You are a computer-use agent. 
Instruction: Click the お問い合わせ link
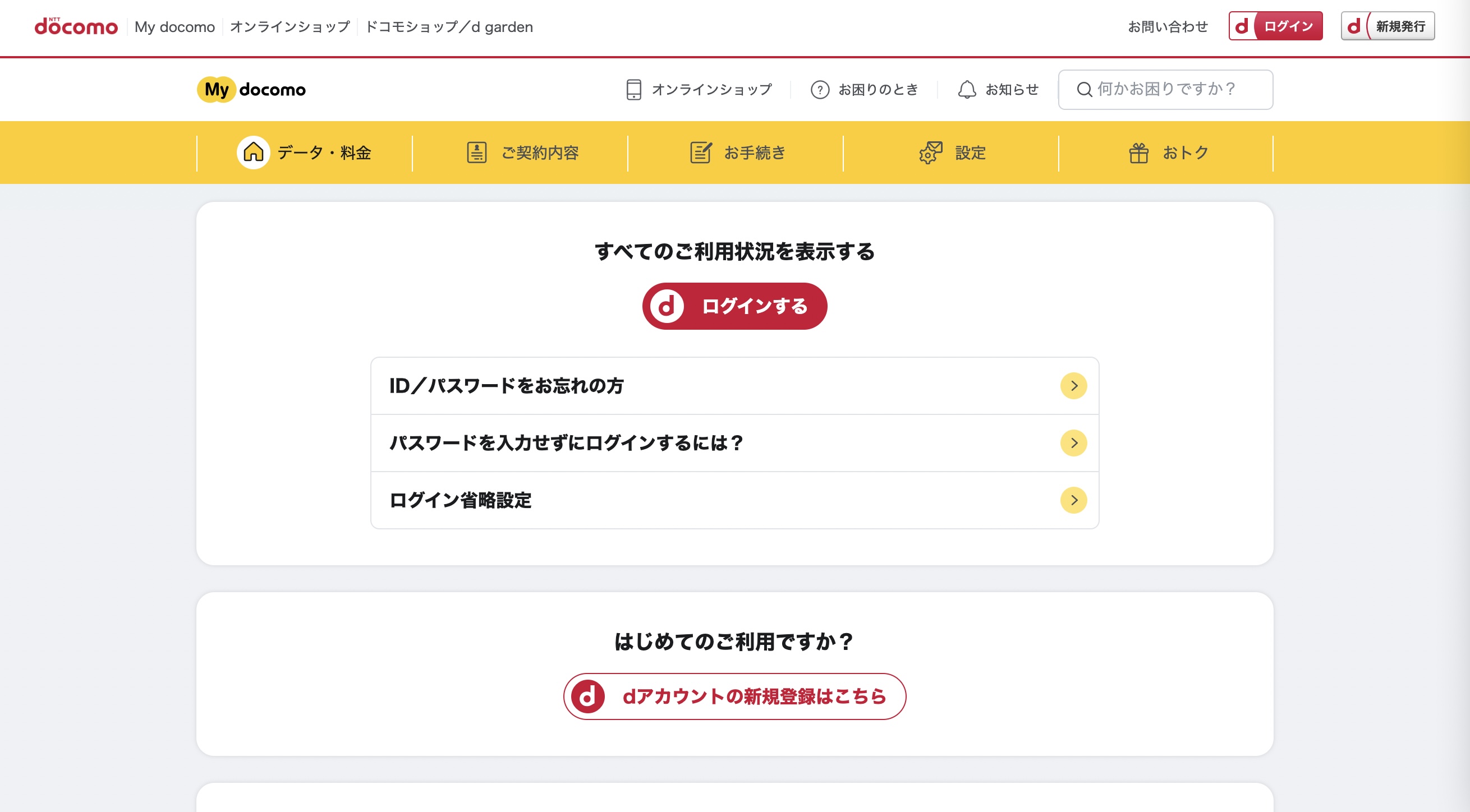[1168, 27]
